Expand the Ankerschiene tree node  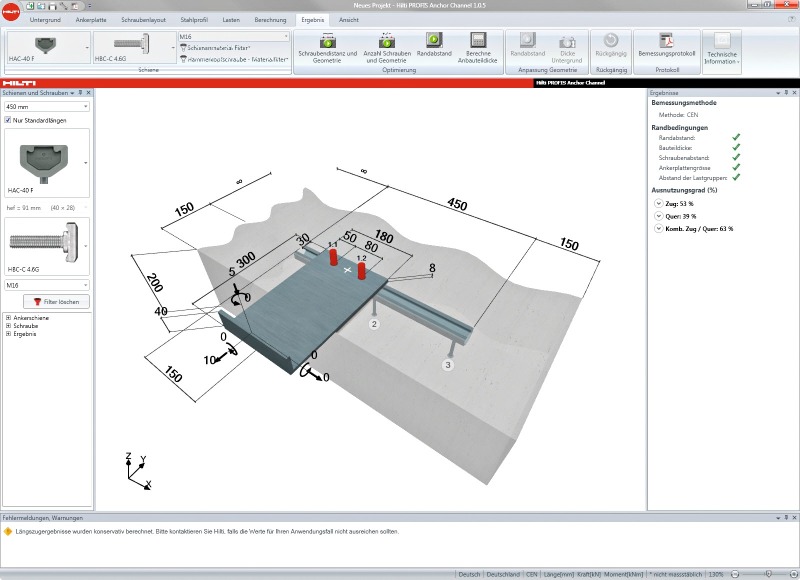pyautogui.click(x=8, y=318)
